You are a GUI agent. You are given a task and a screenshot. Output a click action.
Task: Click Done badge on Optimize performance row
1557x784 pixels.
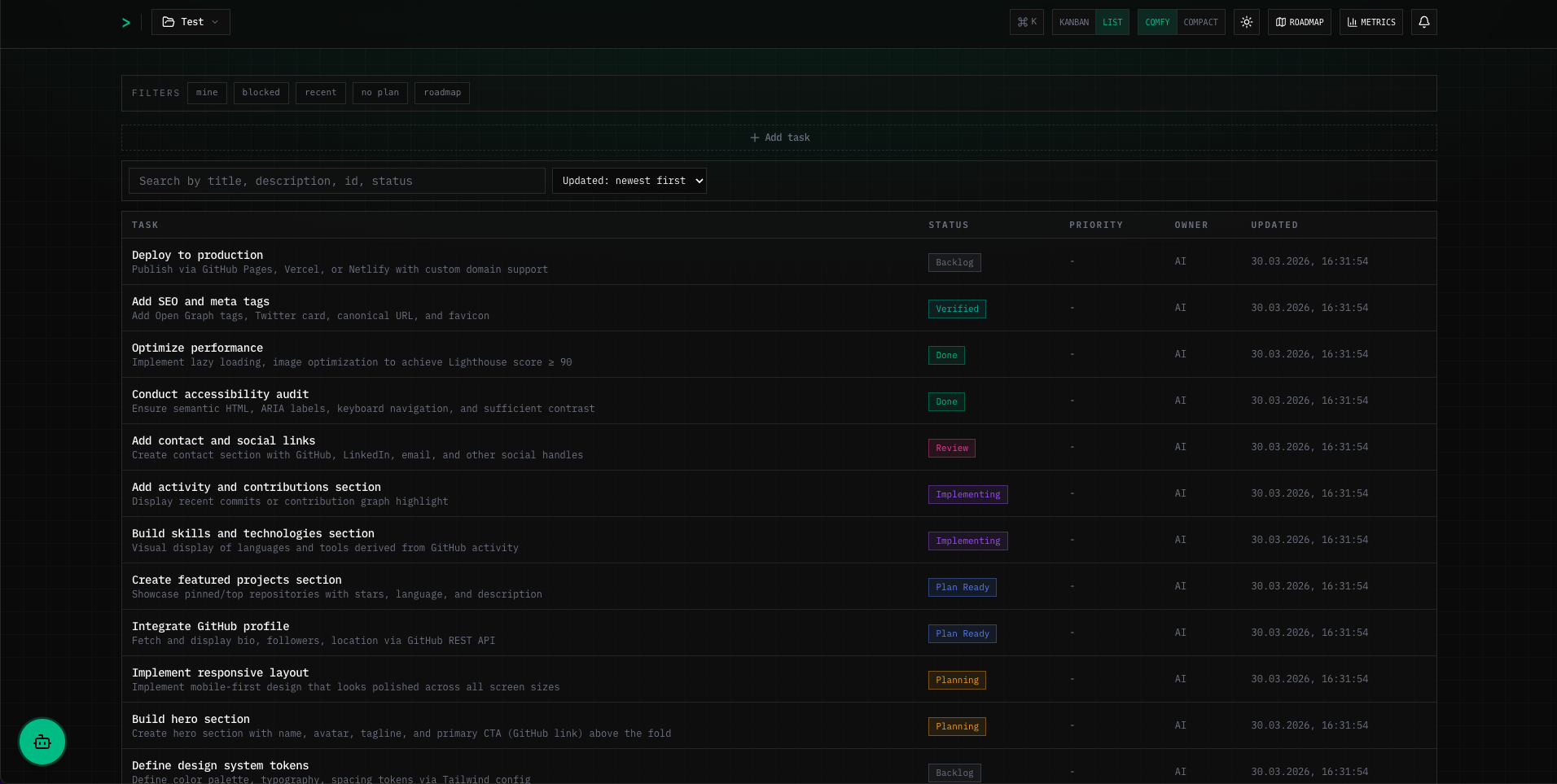click(946, 355)
